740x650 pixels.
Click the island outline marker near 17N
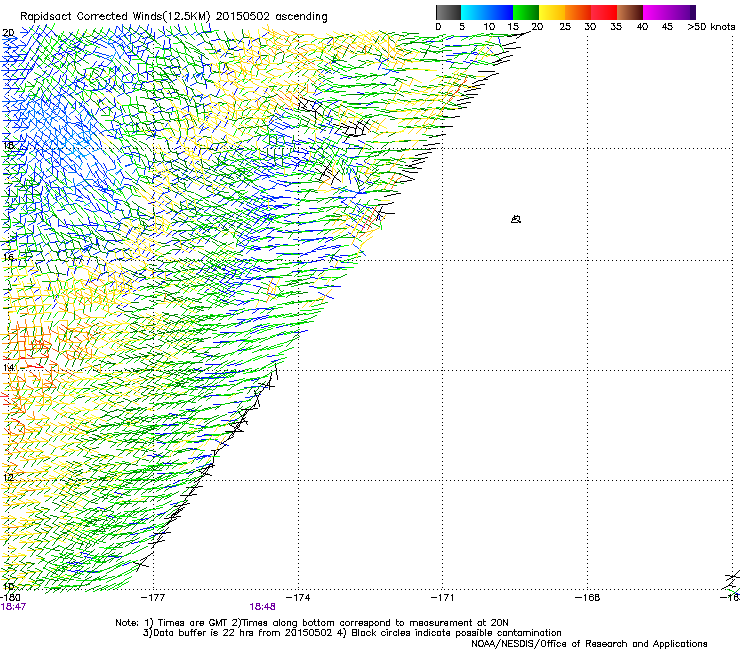coord(516,219)
